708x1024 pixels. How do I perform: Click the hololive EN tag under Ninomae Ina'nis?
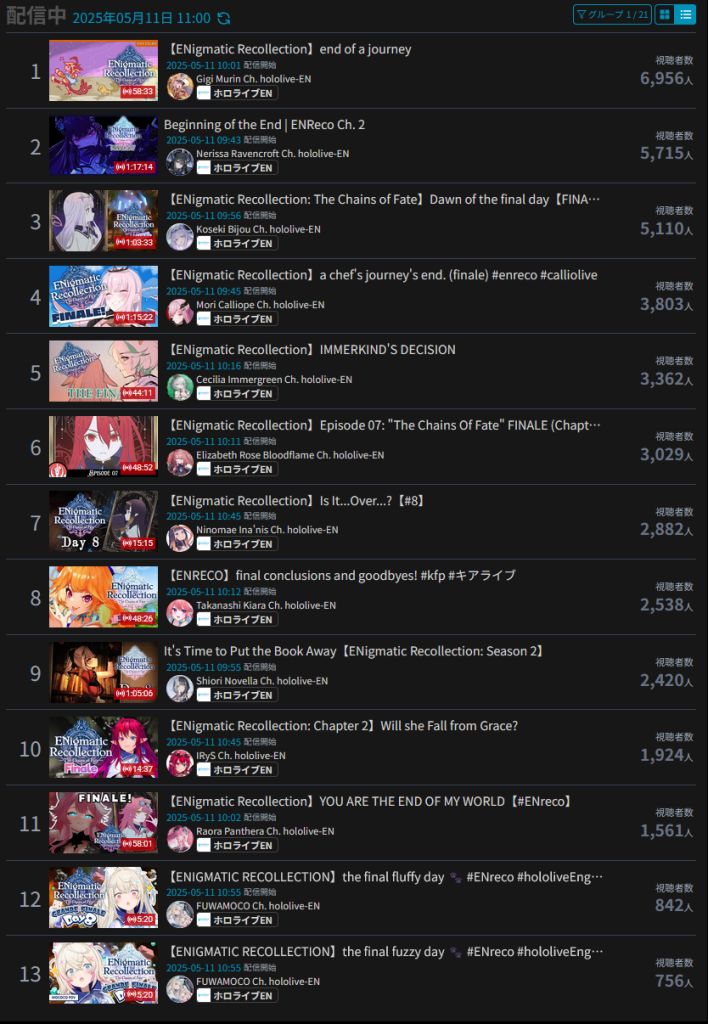[x=237, y=544]
